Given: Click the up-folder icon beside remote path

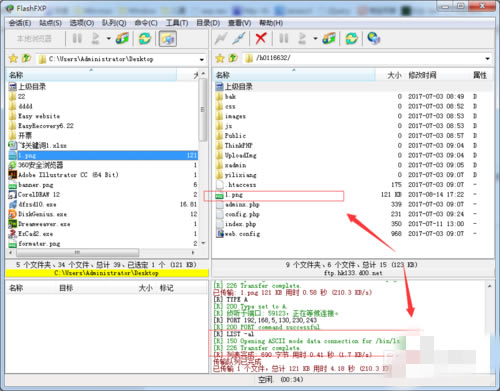Looking at the screenshot, I should [x=233, y=58].
